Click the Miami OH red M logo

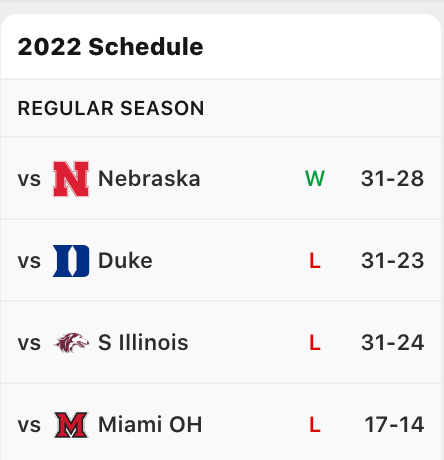click(71, 425)
